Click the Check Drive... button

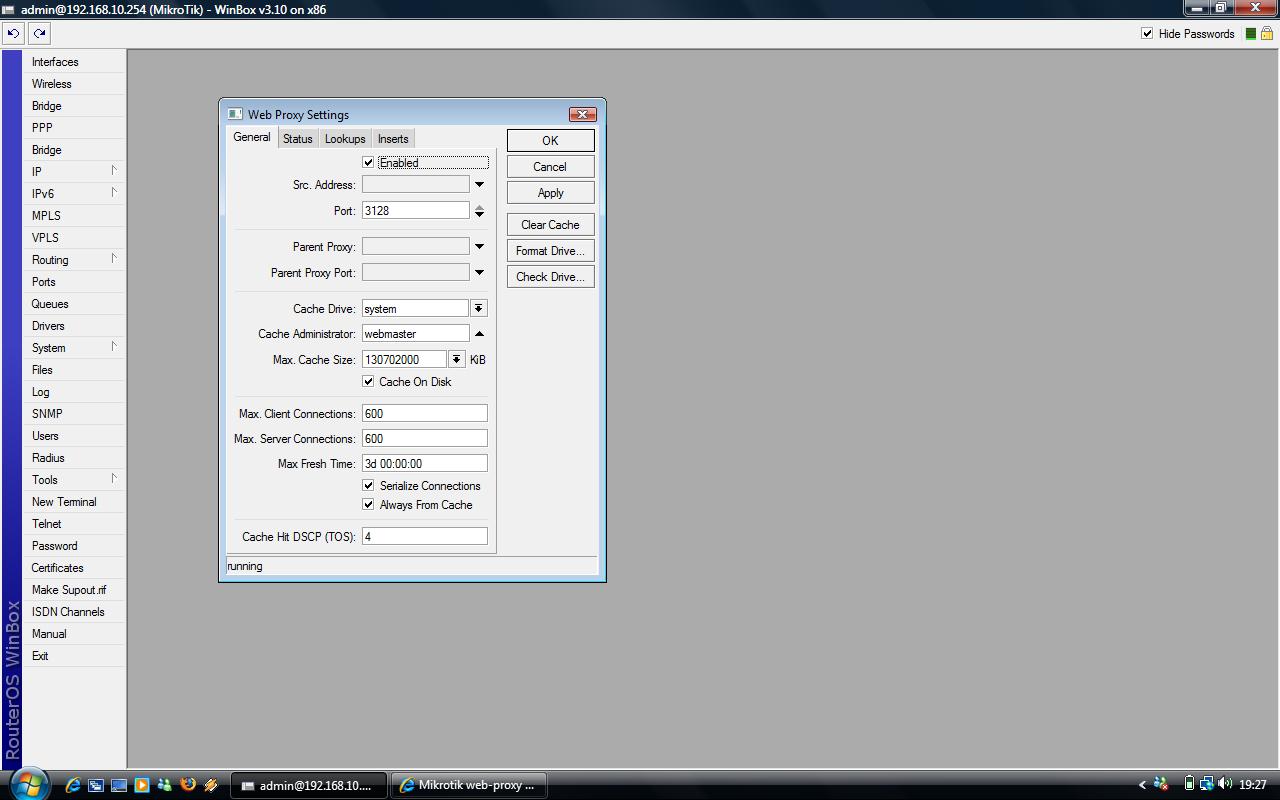[x=550, y=277]
